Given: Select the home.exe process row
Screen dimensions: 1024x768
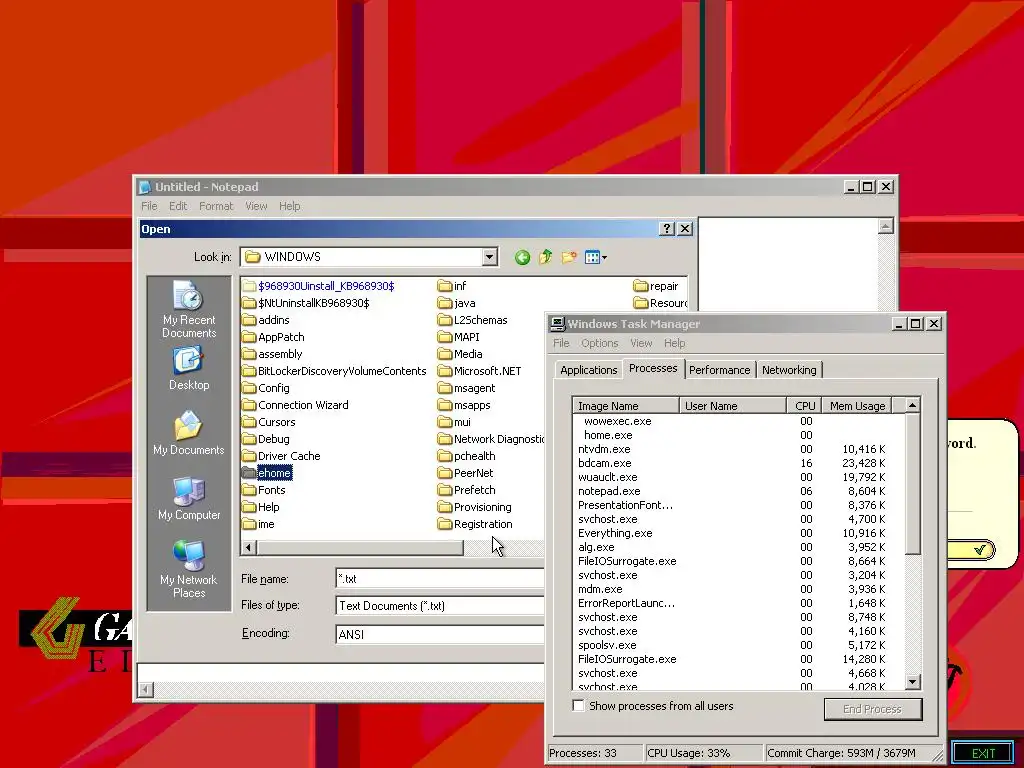Looking at the screenshot, I should [738, 435].
